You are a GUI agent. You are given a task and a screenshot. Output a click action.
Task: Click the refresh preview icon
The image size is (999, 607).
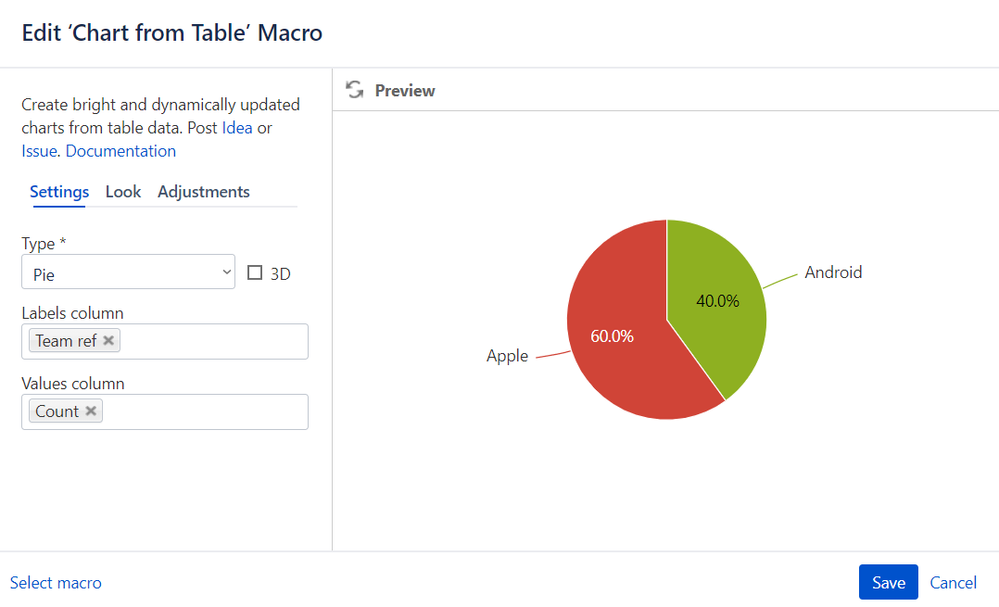pos(354,90)
